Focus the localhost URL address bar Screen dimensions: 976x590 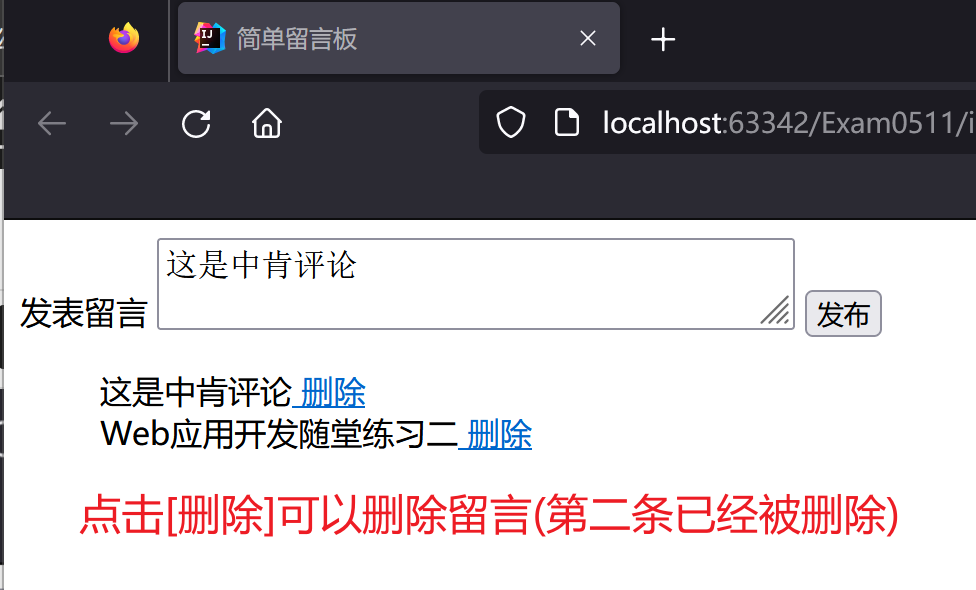tap(787, 123)
